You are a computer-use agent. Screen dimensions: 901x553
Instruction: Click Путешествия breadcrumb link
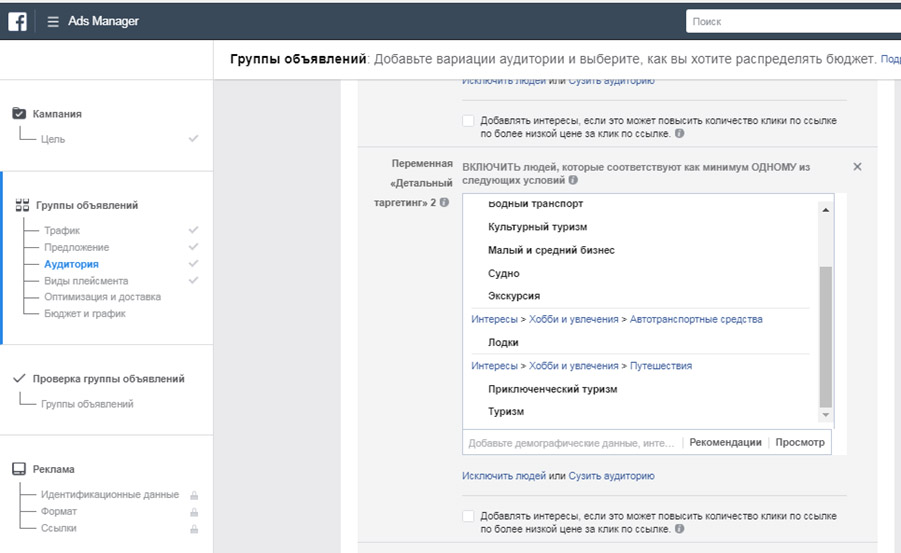click(x=661, y=366)
